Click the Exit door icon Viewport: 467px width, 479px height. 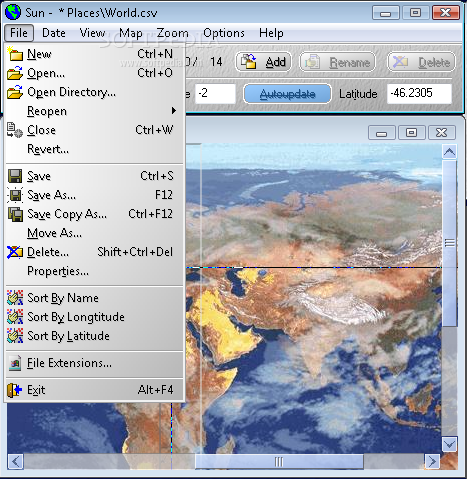15,390
